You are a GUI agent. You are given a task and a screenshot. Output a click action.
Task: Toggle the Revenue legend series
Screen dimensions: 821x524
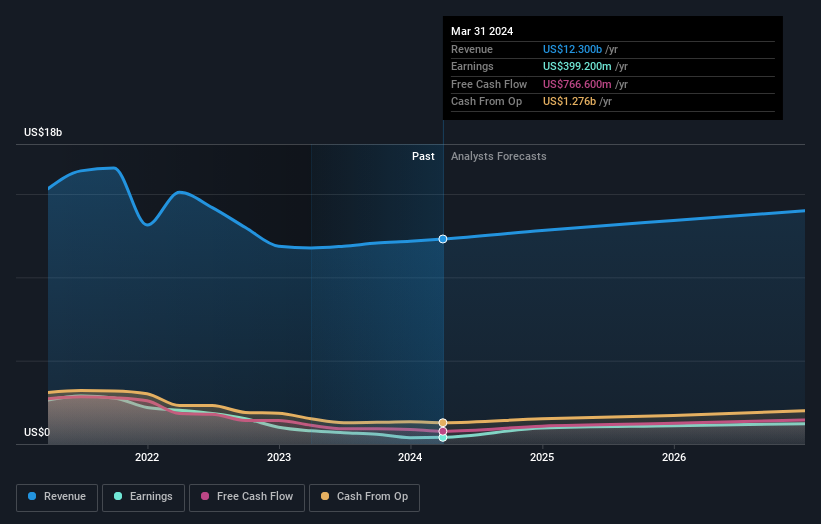click(57, 497)
